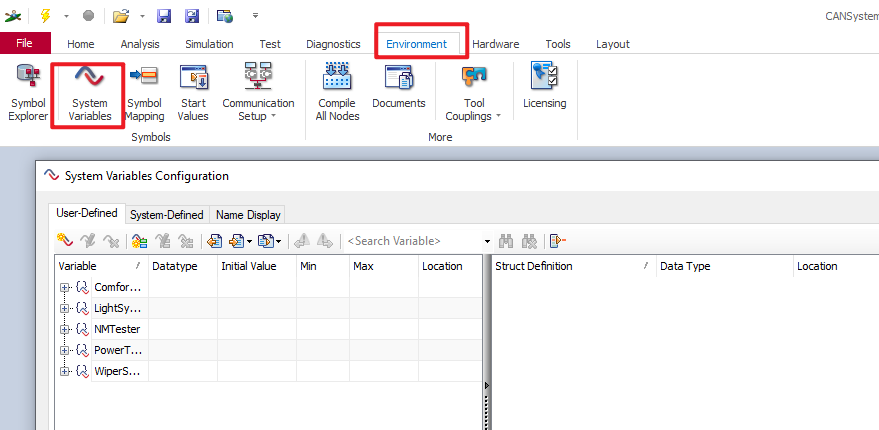Screen dimensions: 879x430
Task: Open the export variables dropdown arrow
Action: coord(249,242)
